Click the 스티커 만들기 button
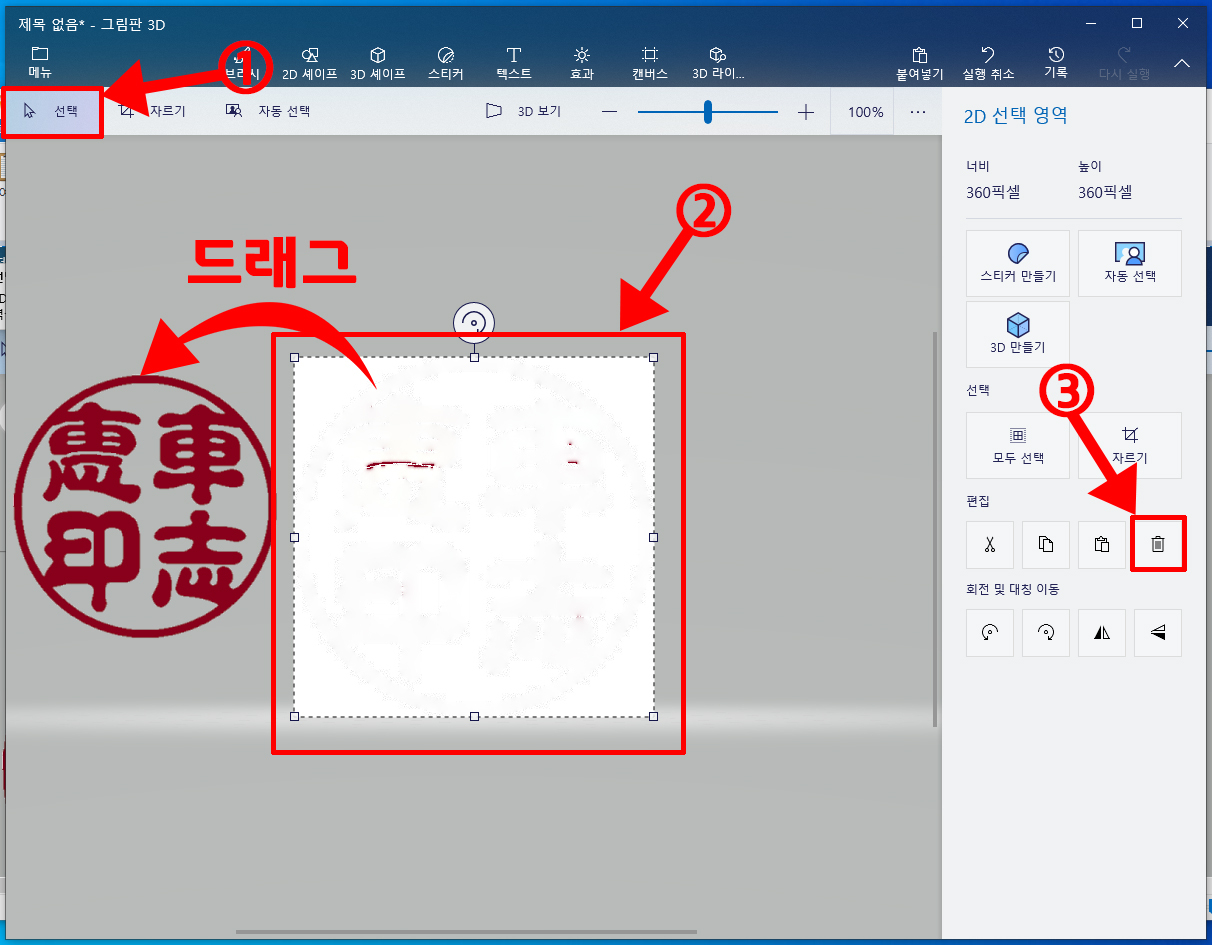 coord(1018,263)
